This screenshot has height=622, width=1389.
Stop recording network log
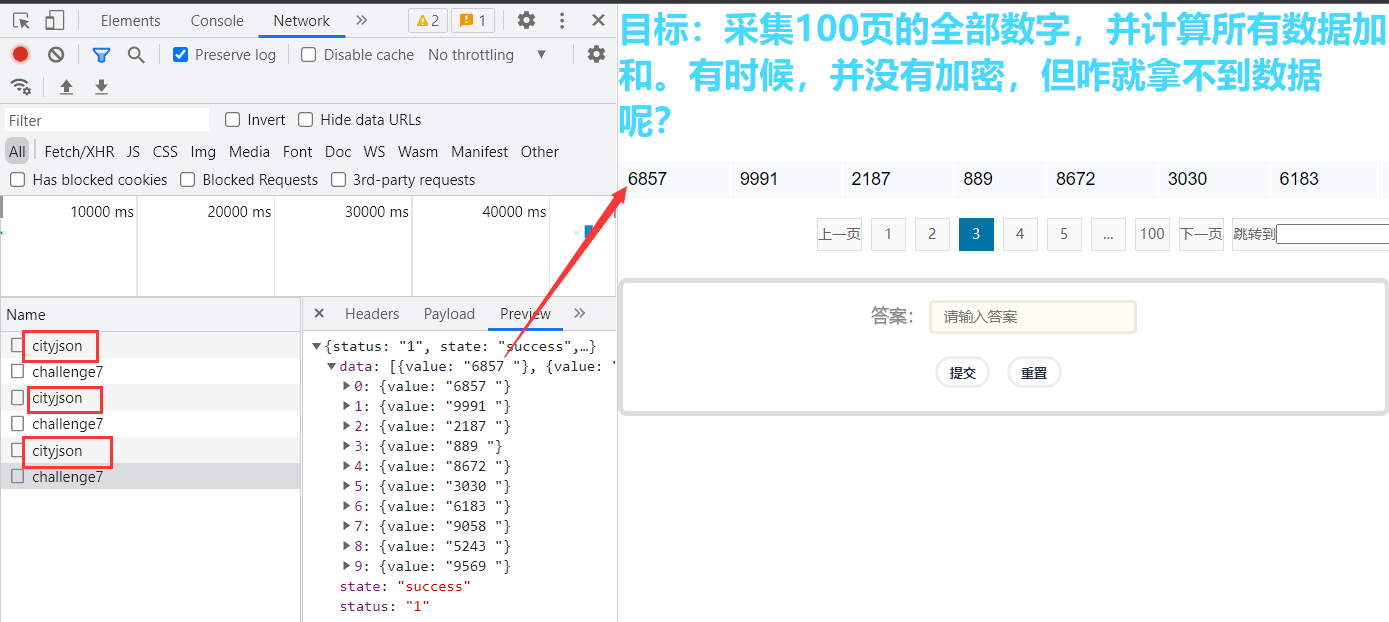pyautogui.click(x=20, y=55)
